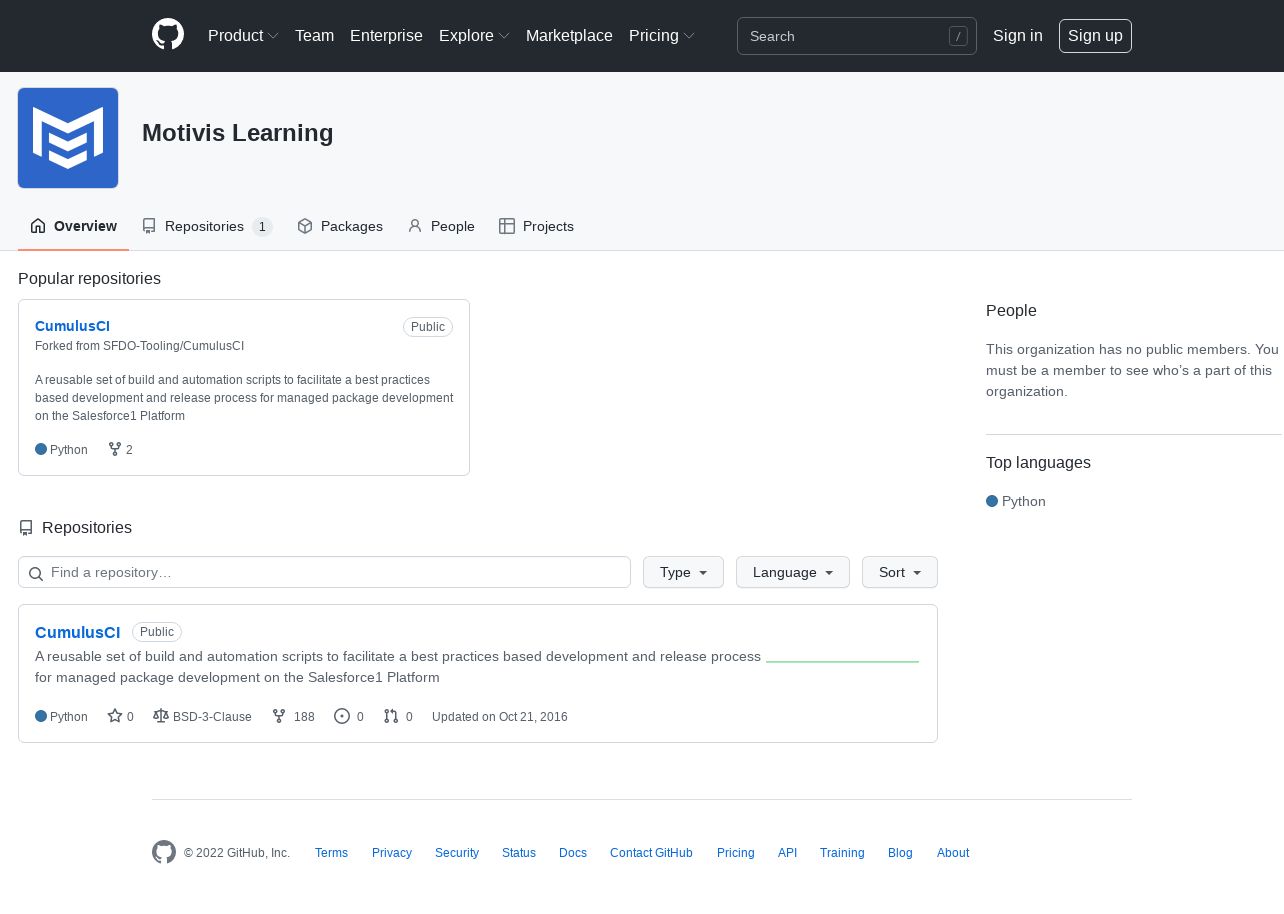The width and height of the screenshot is (1284, 914).
Task: Click the Popular repositories heading
Action: tap(89, 278)
